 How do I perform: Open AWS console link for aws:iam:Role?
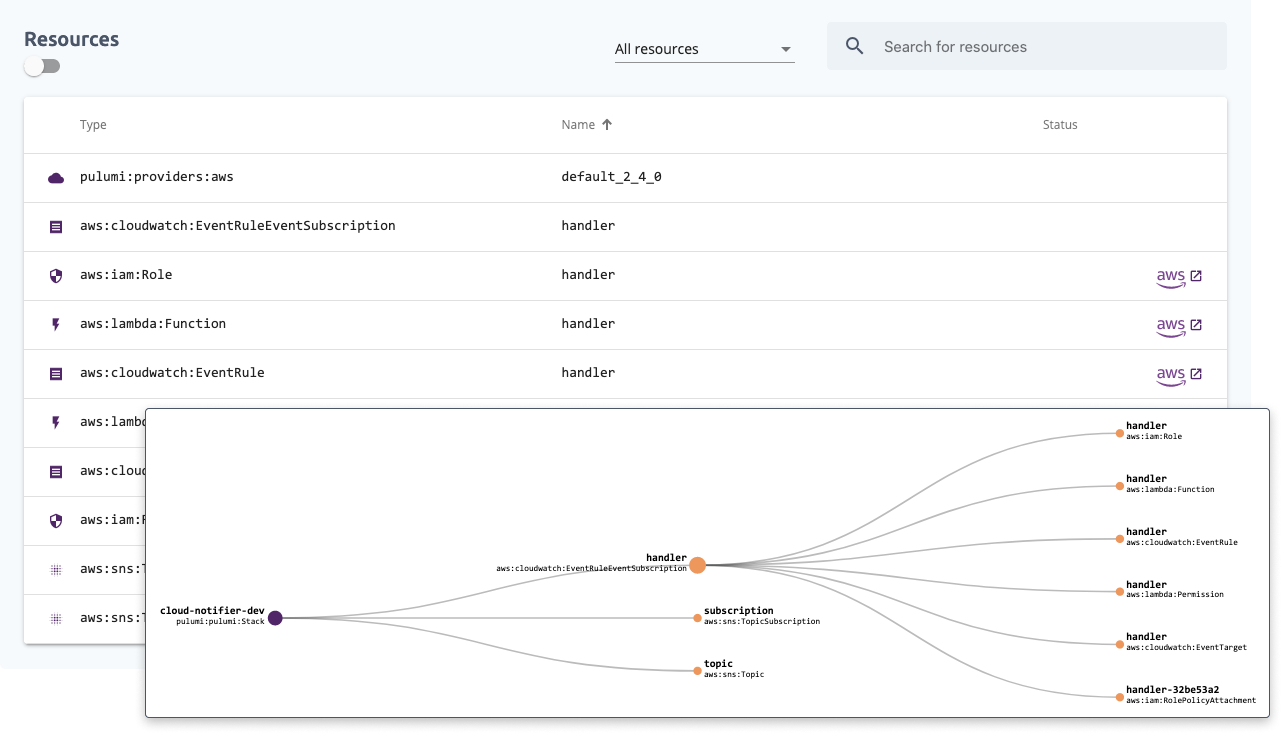[1179, 277]
